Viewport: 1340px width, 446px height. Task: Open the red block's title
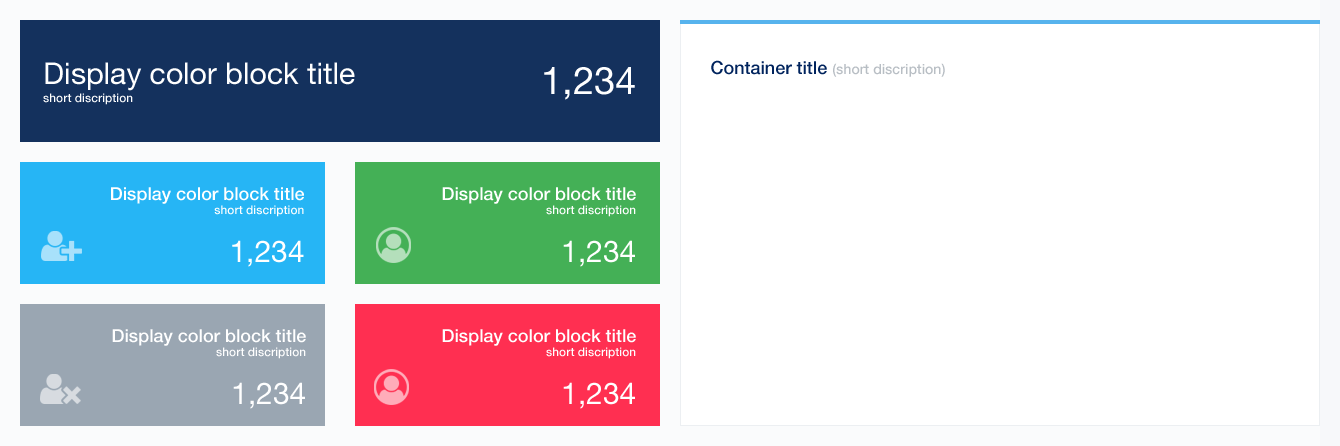click(x=538, y=336)
